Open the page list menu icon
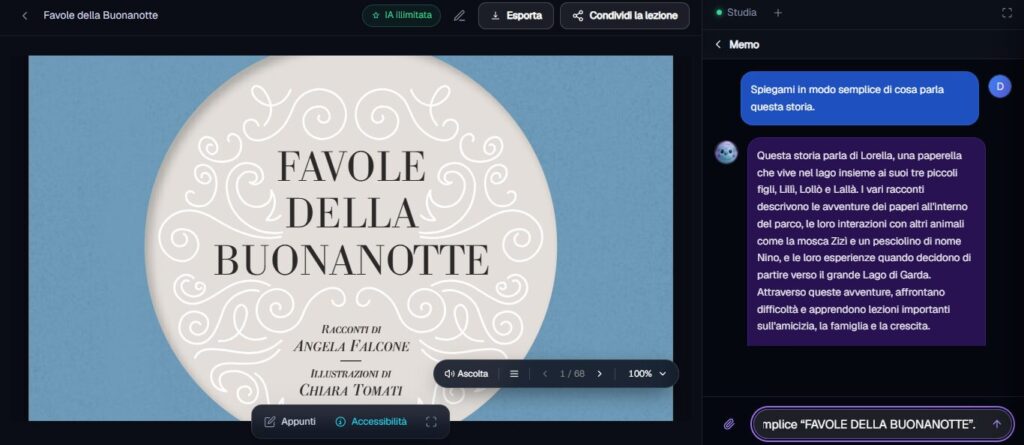This screenshot has width=1024, height=445. (x=514, y=374)
